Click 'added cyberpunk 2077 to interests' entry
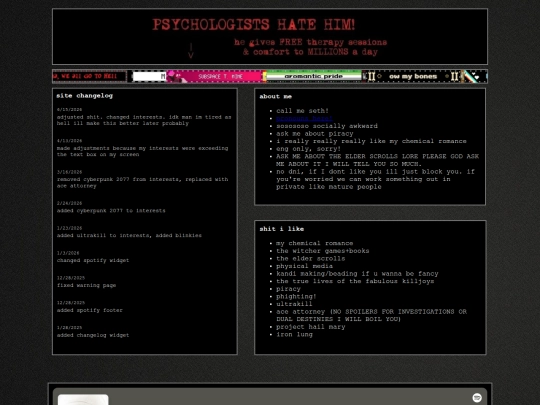This screenshot has height=405, width=540. [111, 210]
